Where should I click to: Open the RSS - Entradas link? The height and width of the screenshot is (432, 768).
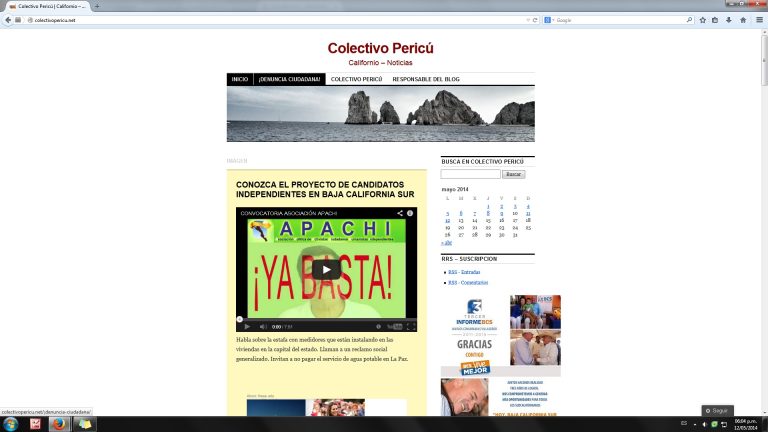tap(463, 272)
